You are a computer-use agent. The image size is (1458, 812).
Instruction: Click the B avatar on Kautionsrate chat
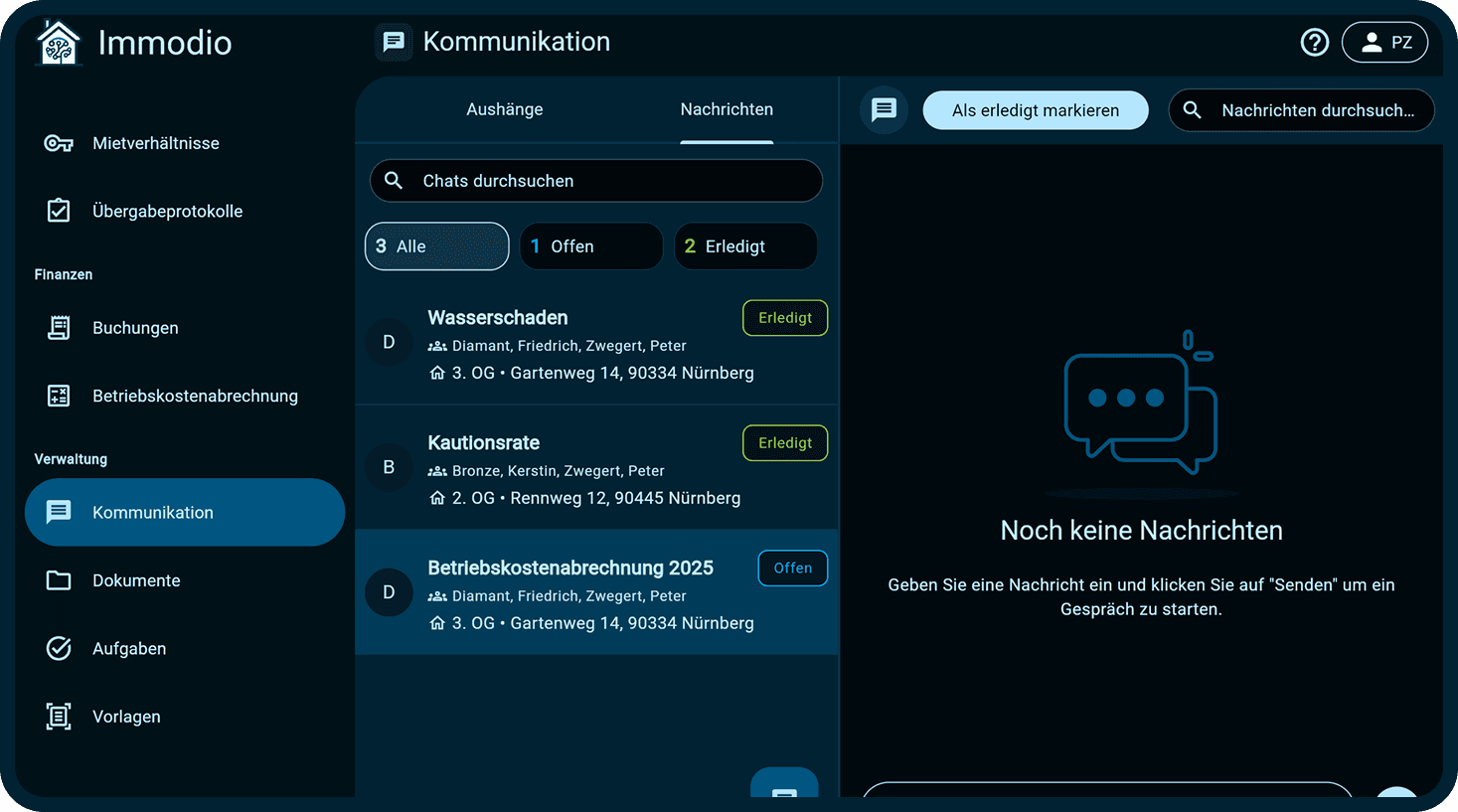(x=389, y=467)
